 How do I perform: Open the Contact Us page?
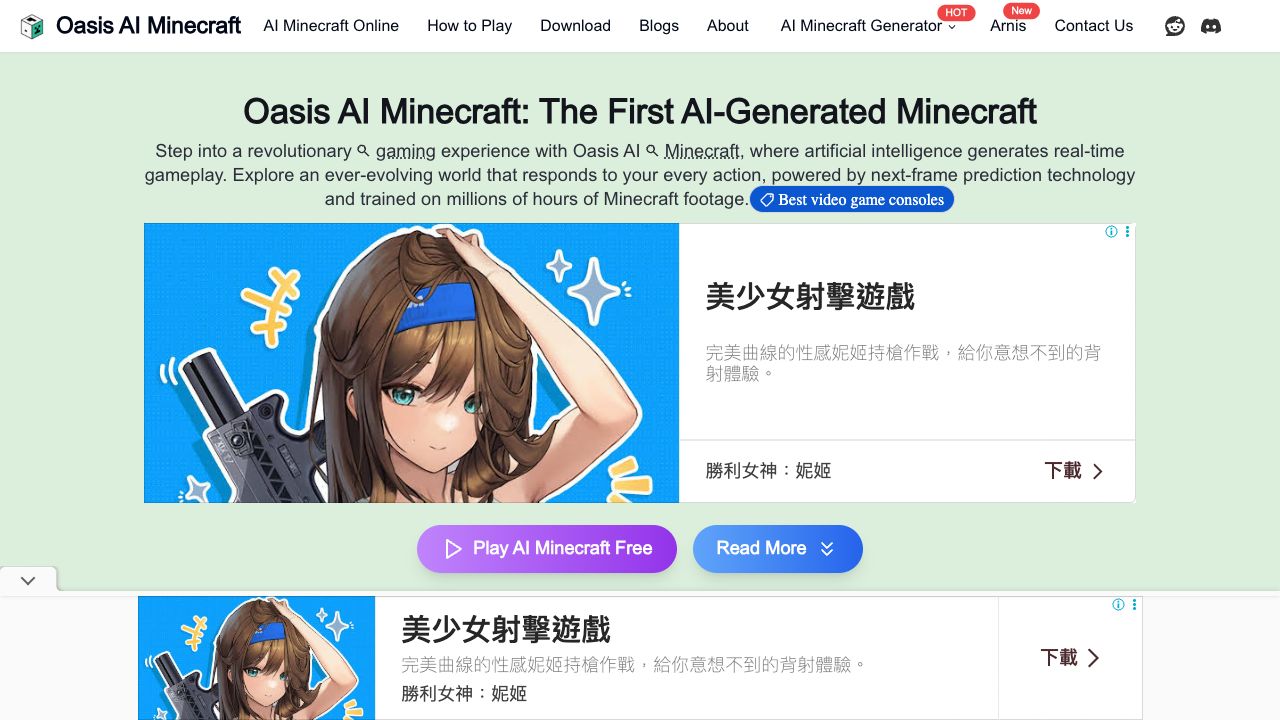1094,26
